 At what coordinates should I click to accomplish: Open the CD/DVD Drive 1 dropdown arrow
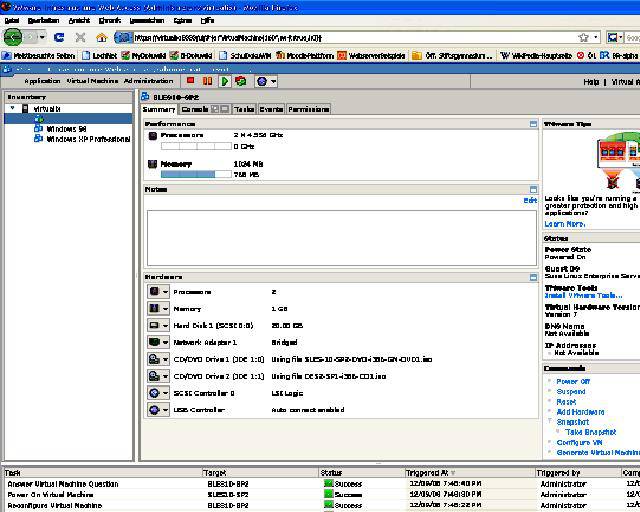pyautogui.click(x=166, y=359)
